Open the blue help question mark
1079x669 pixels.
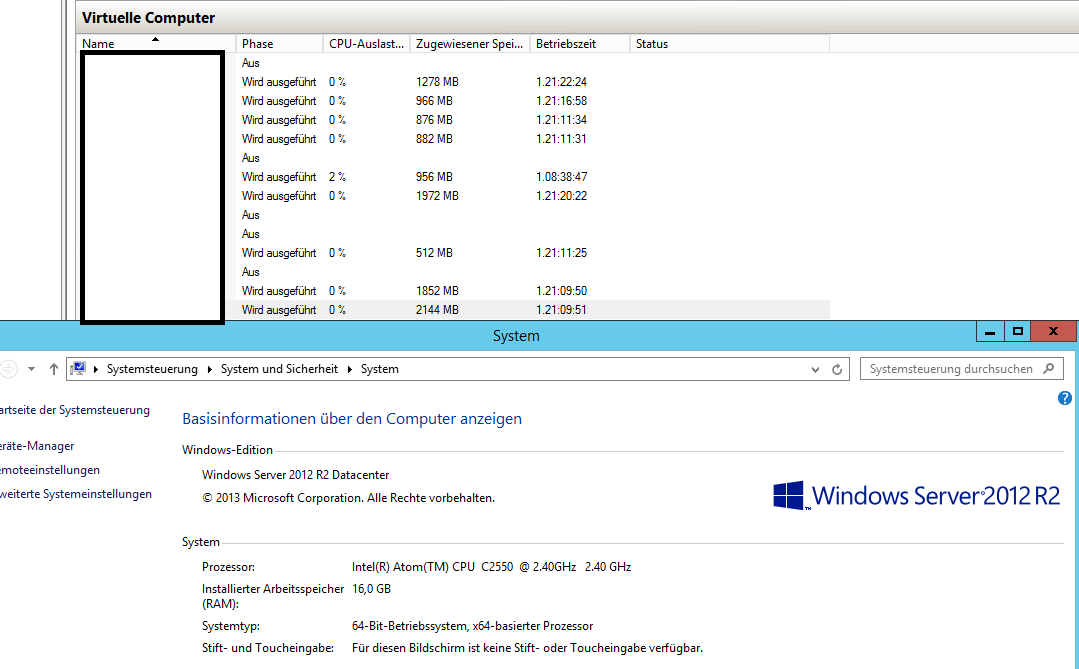pos(1065,398)
